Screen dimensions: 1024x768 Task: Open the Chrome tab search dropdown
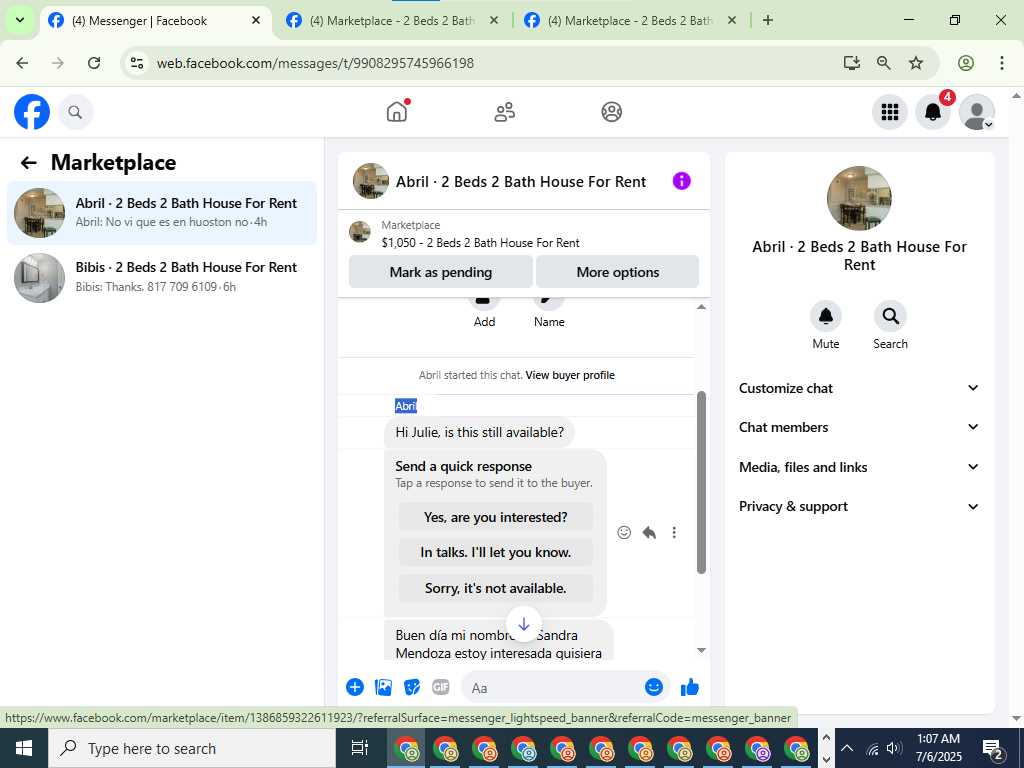coord(20,20)
